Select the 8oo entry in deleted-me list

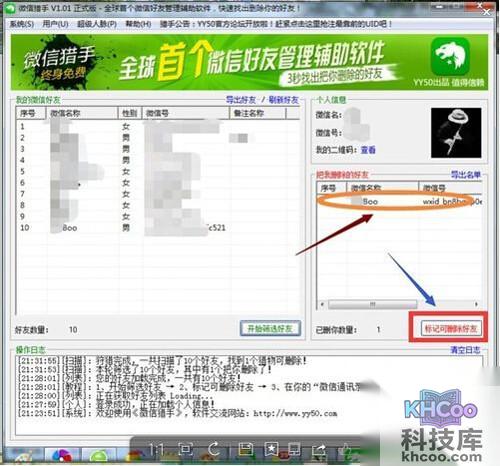click(399, 201)
